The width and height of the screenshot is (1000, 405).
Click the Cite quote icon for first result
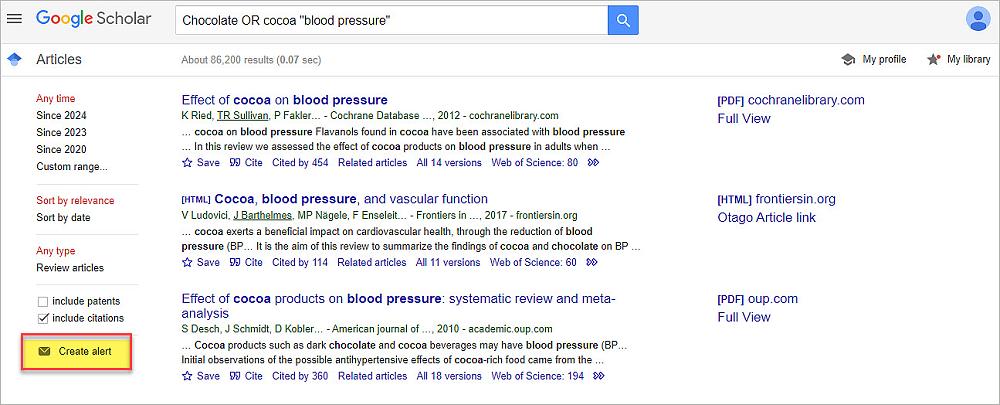pyautogui.click(x=235, y=163)
